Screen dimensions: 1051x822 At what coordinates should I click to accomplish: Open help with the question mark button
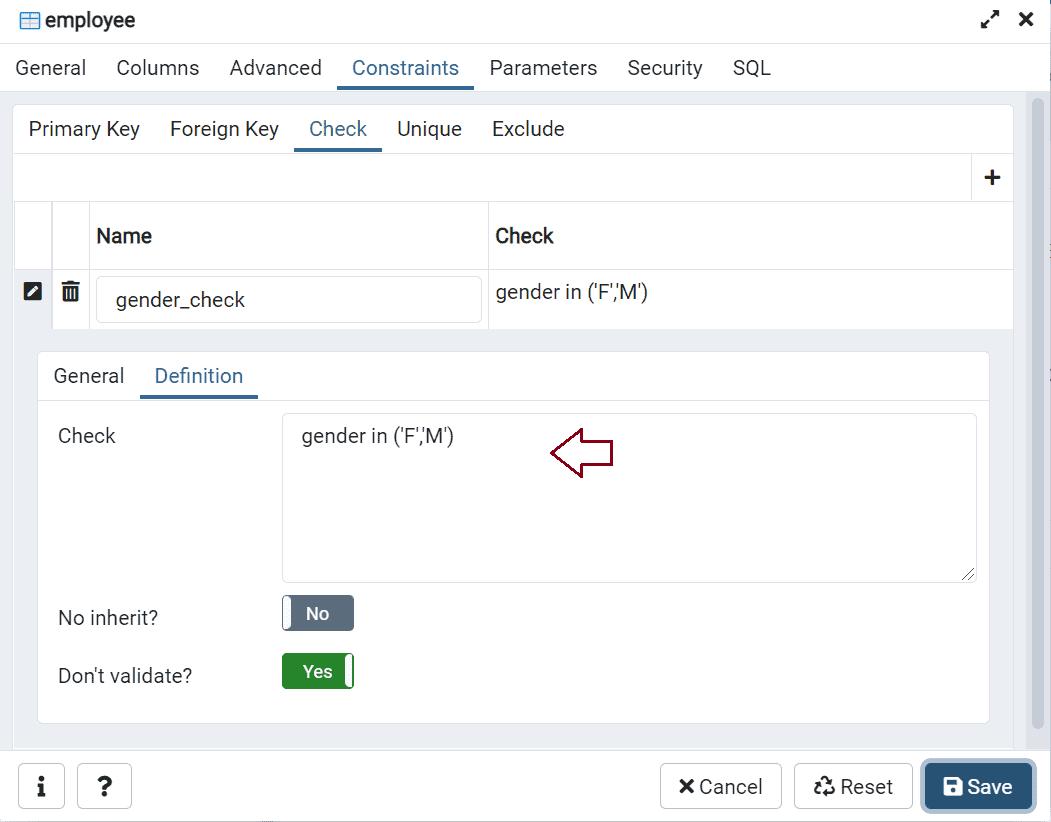click(104, 787)
